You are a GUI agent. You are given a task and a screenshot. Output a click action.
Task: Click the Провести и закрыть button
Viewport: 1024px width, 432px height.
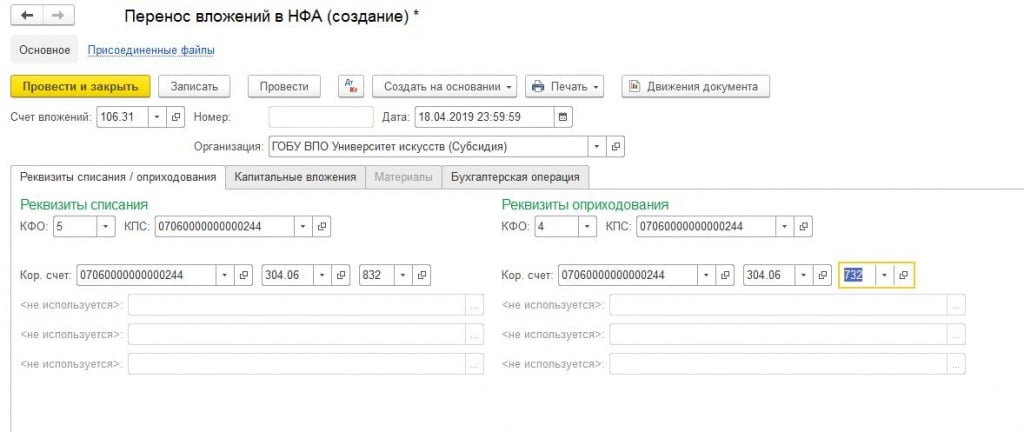point(80,86)
